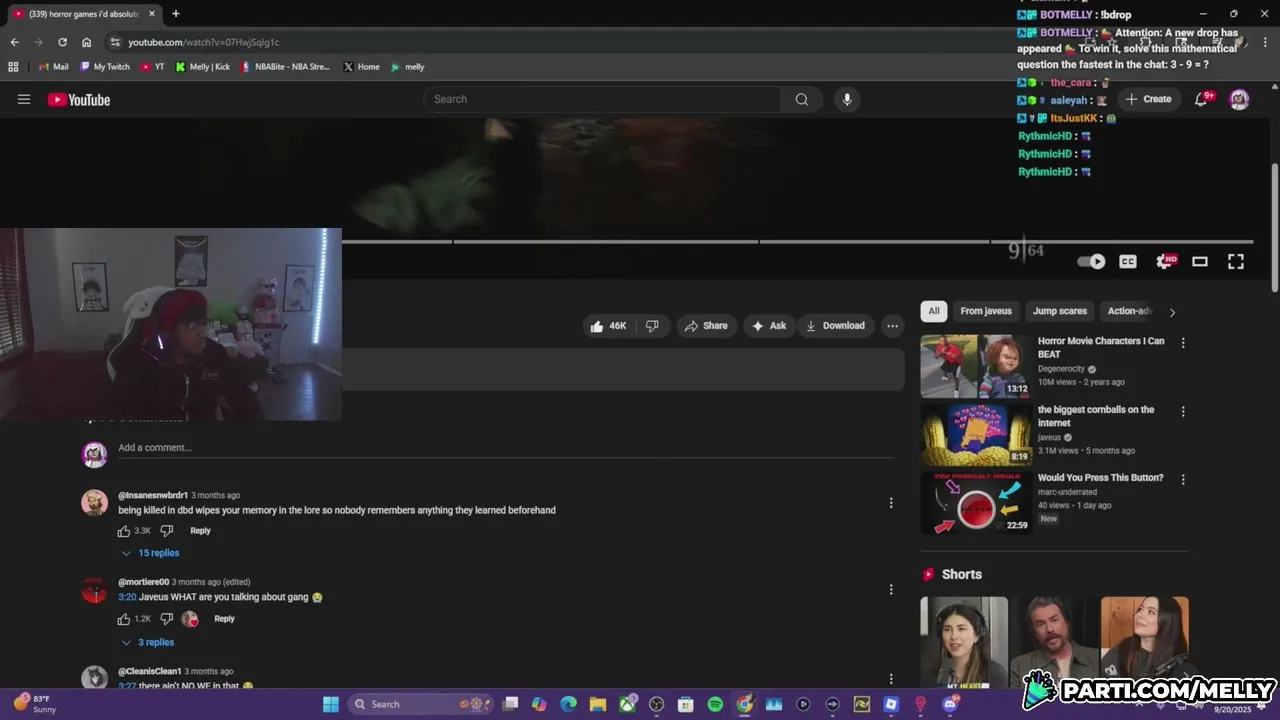
Task: Open a new browser tab
Action: point(176,14)
